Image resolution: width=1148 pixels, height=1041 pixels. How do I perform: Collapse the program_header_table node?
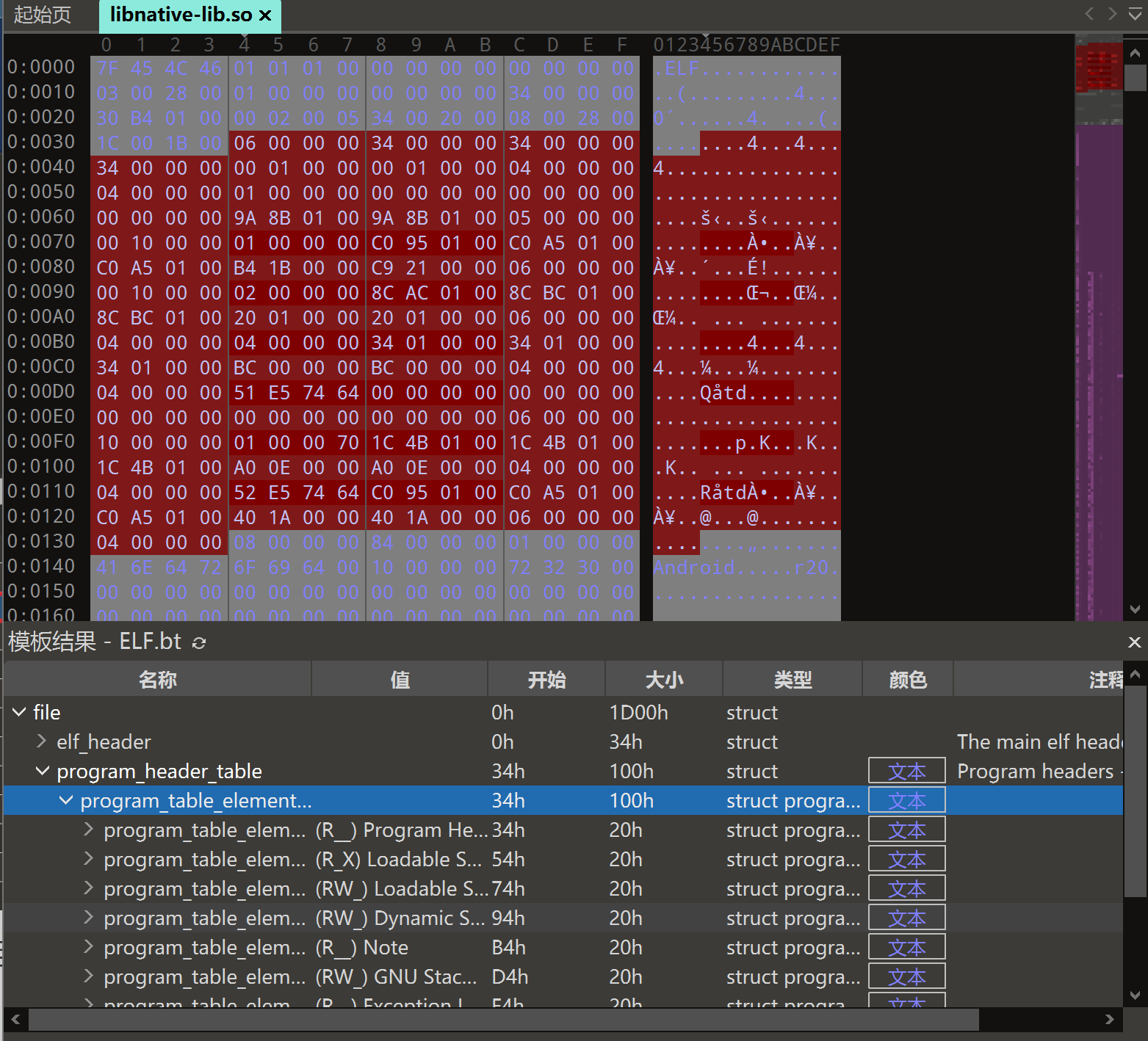tap(43, 771)
